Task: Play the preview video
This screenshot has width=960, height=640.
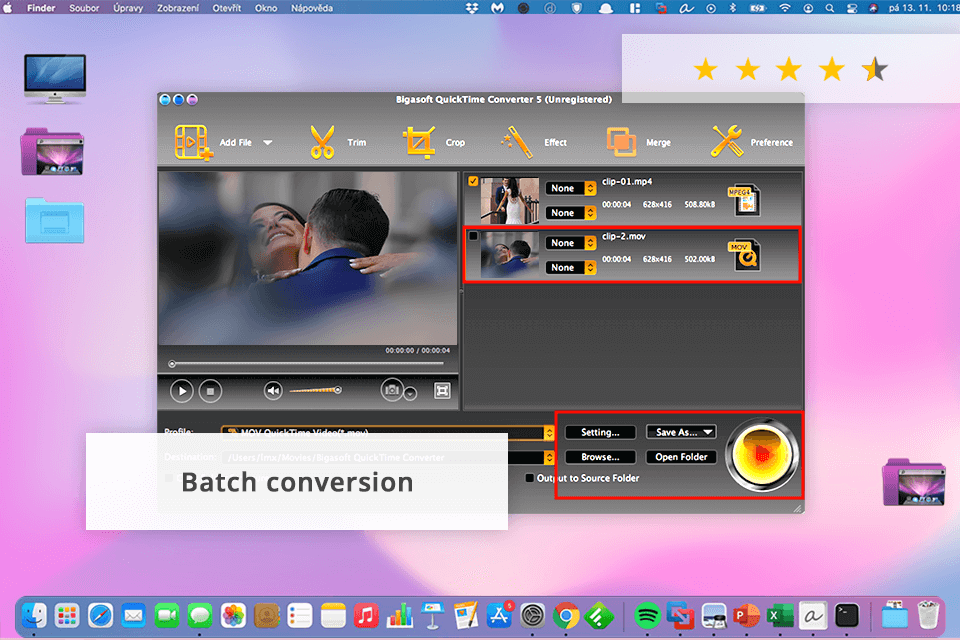Action: tap(182, 391)
